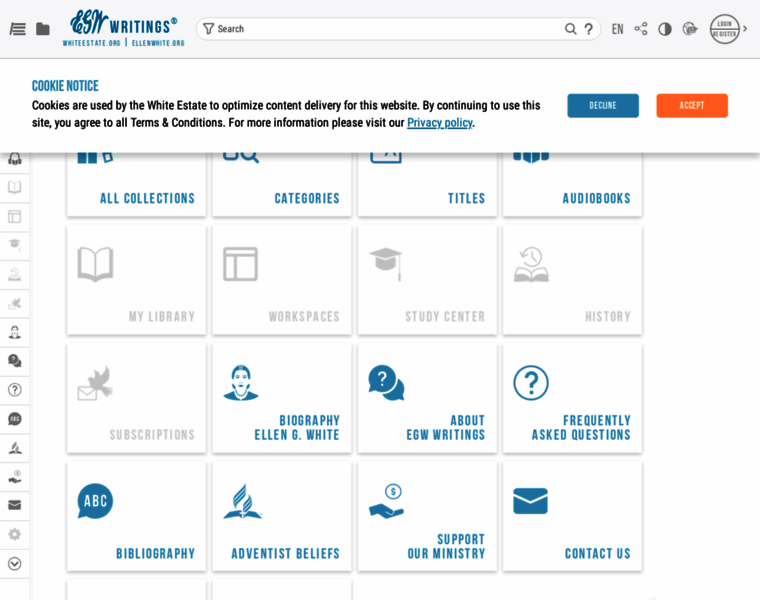Click sidebar chat bubbles about icon

15,361
